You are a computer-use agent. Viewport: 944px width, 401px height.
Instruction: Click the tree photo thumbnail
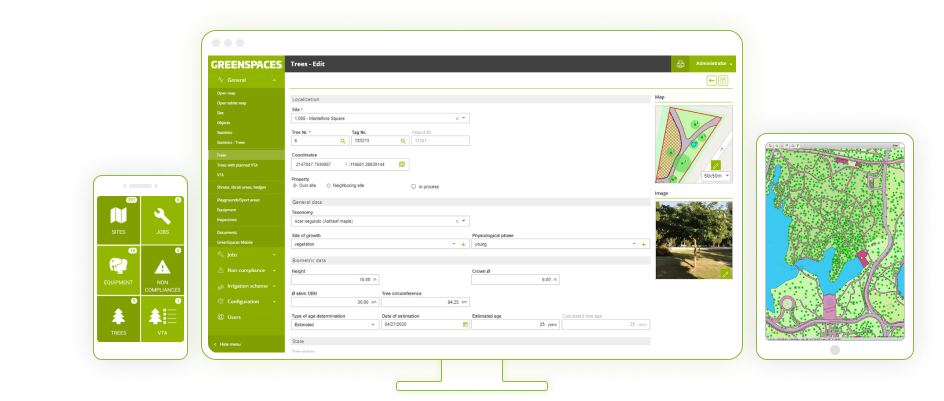692,239
